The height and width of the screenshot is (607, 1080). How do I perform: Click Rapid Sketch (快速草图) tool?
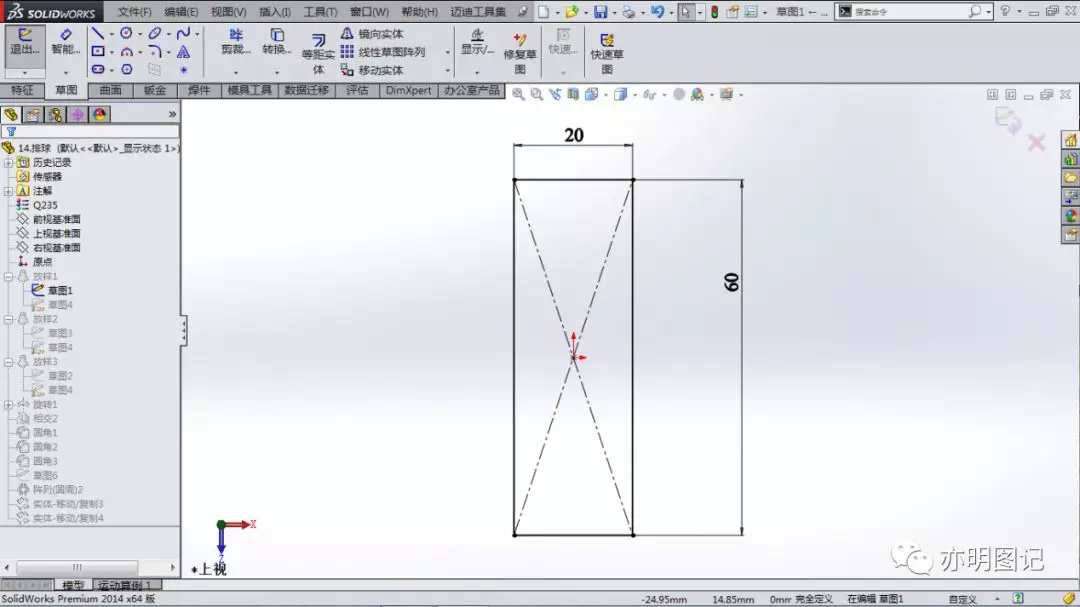click(x=607, y=52)
